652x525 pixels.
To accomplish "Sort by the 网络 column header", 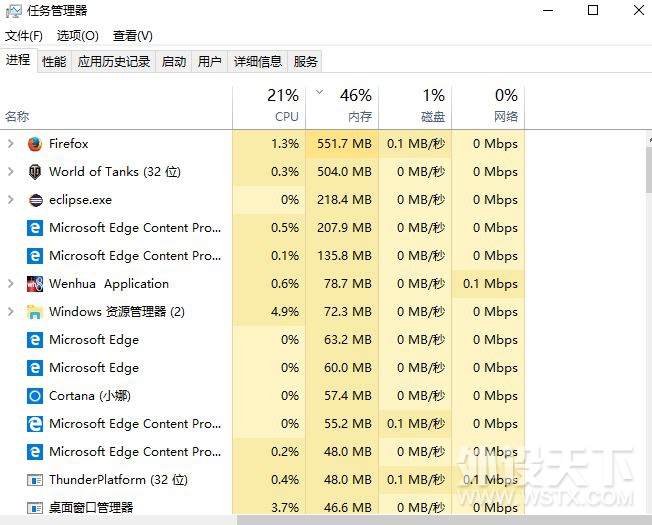I will click(x=488, y=107).
